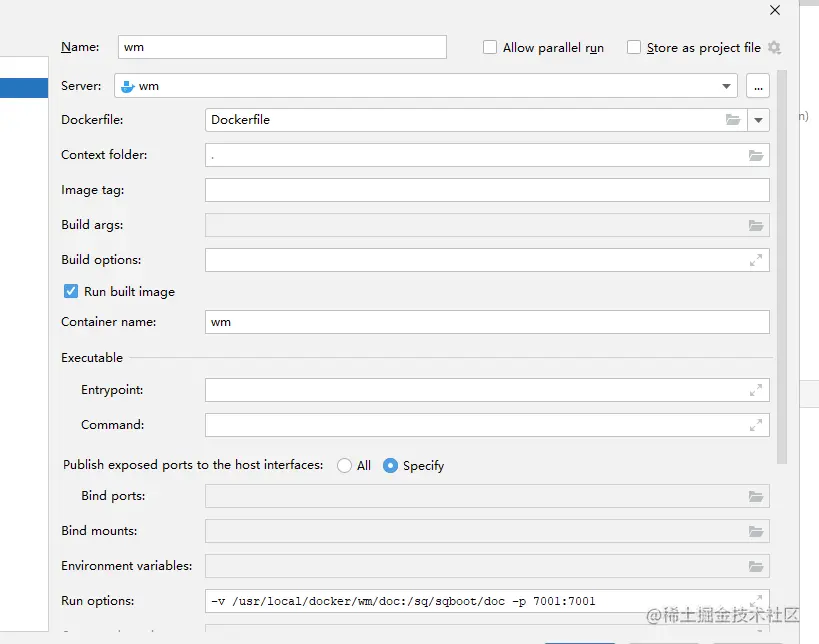
Task: Browse Context folder with folder icon
Action: [x=756, y=155]
